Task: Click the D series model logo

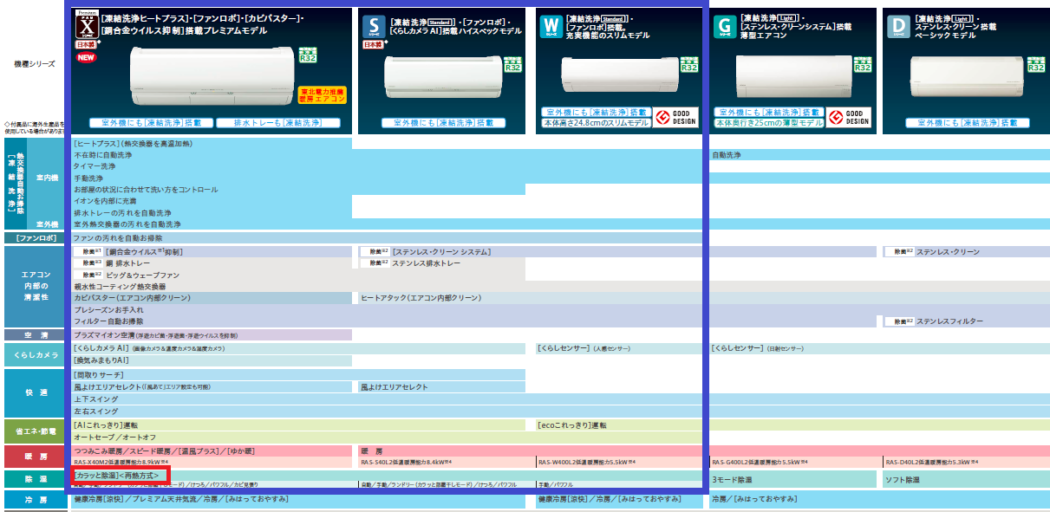Action: pos(896,27)
